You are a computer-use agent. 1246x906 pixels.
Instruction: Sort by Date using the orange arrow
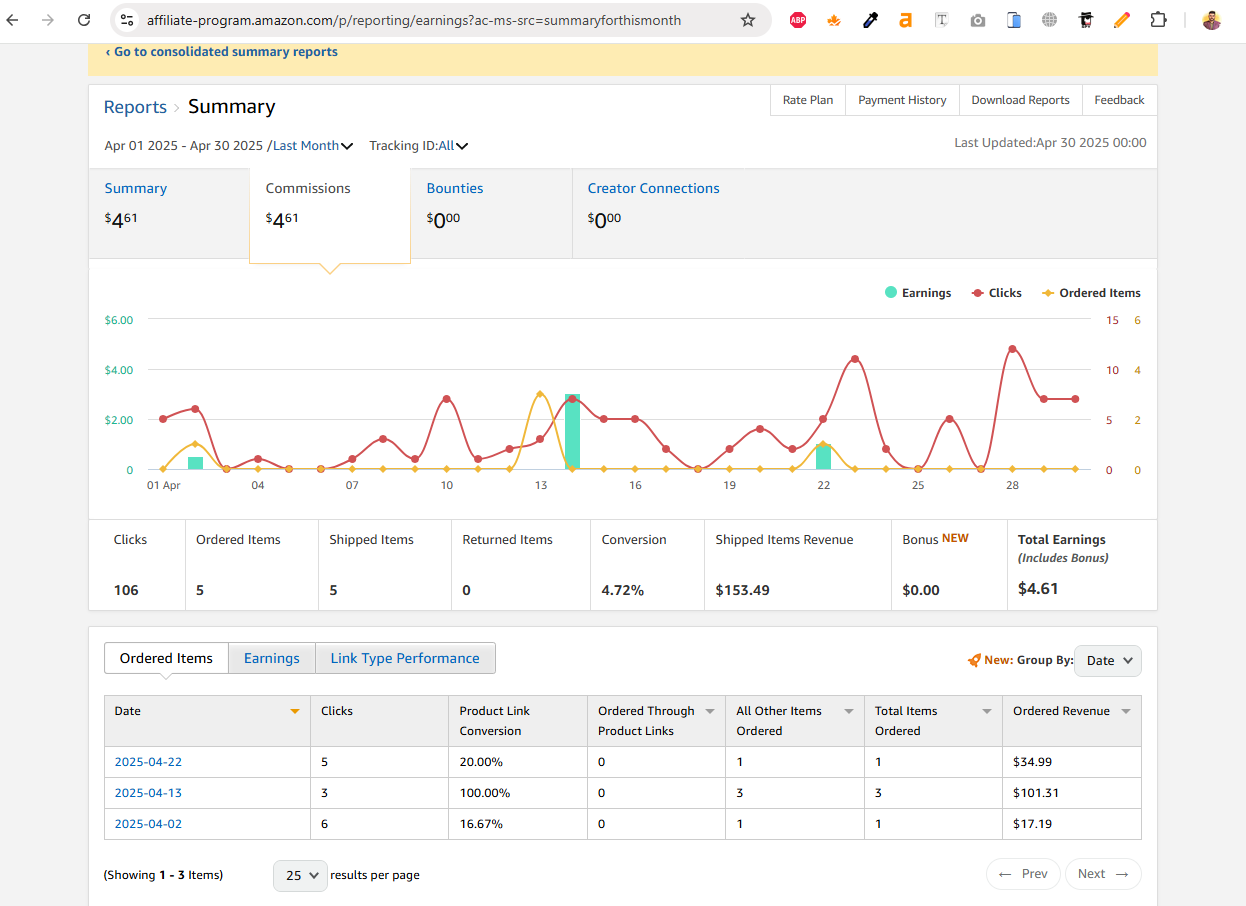click(x=294, y=711)
